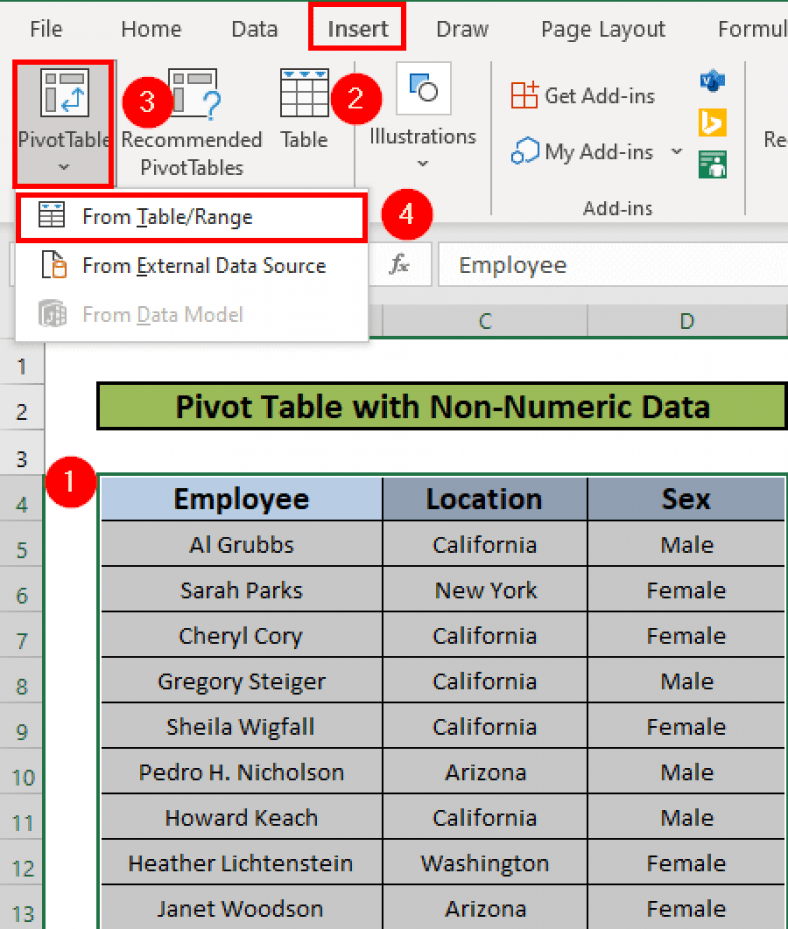Open the File tab
788x929 pixels.
[x=46, y=28]
